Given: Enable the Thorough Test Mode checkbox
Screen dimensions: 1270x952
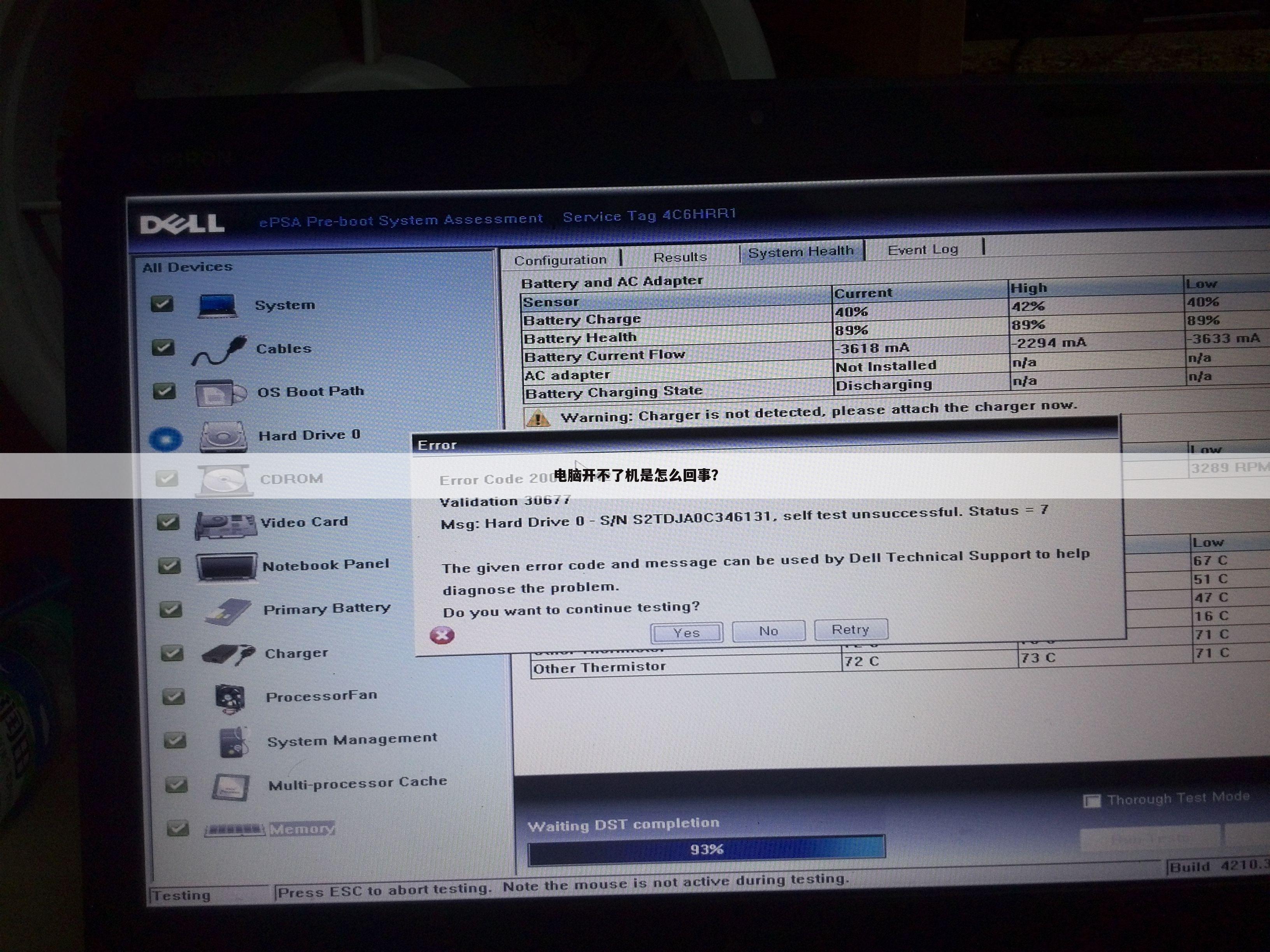Looking at the screenshot, I should 1091,801.
